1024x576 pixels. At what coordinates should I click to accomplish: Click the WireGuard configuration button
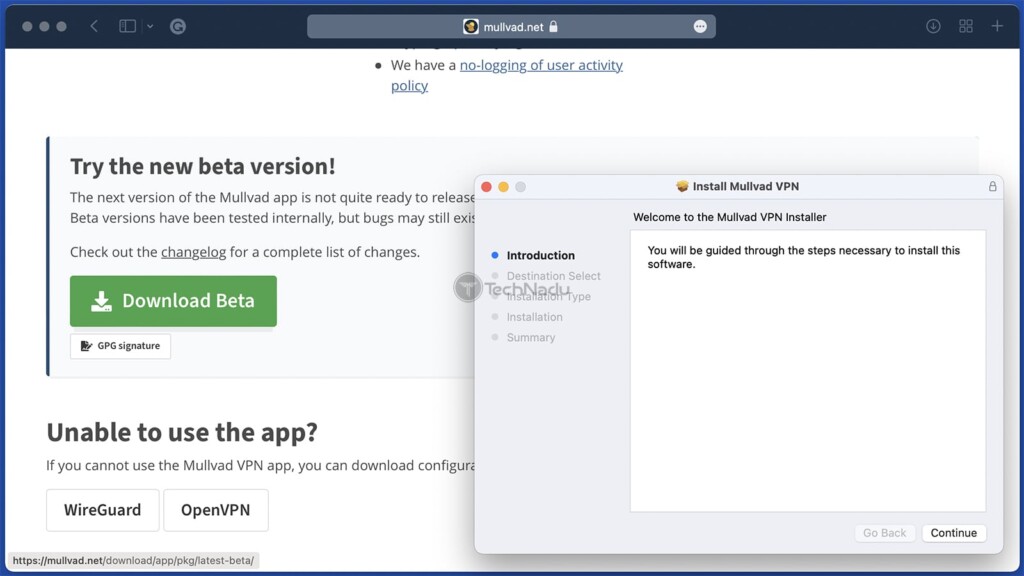(103, 510)
